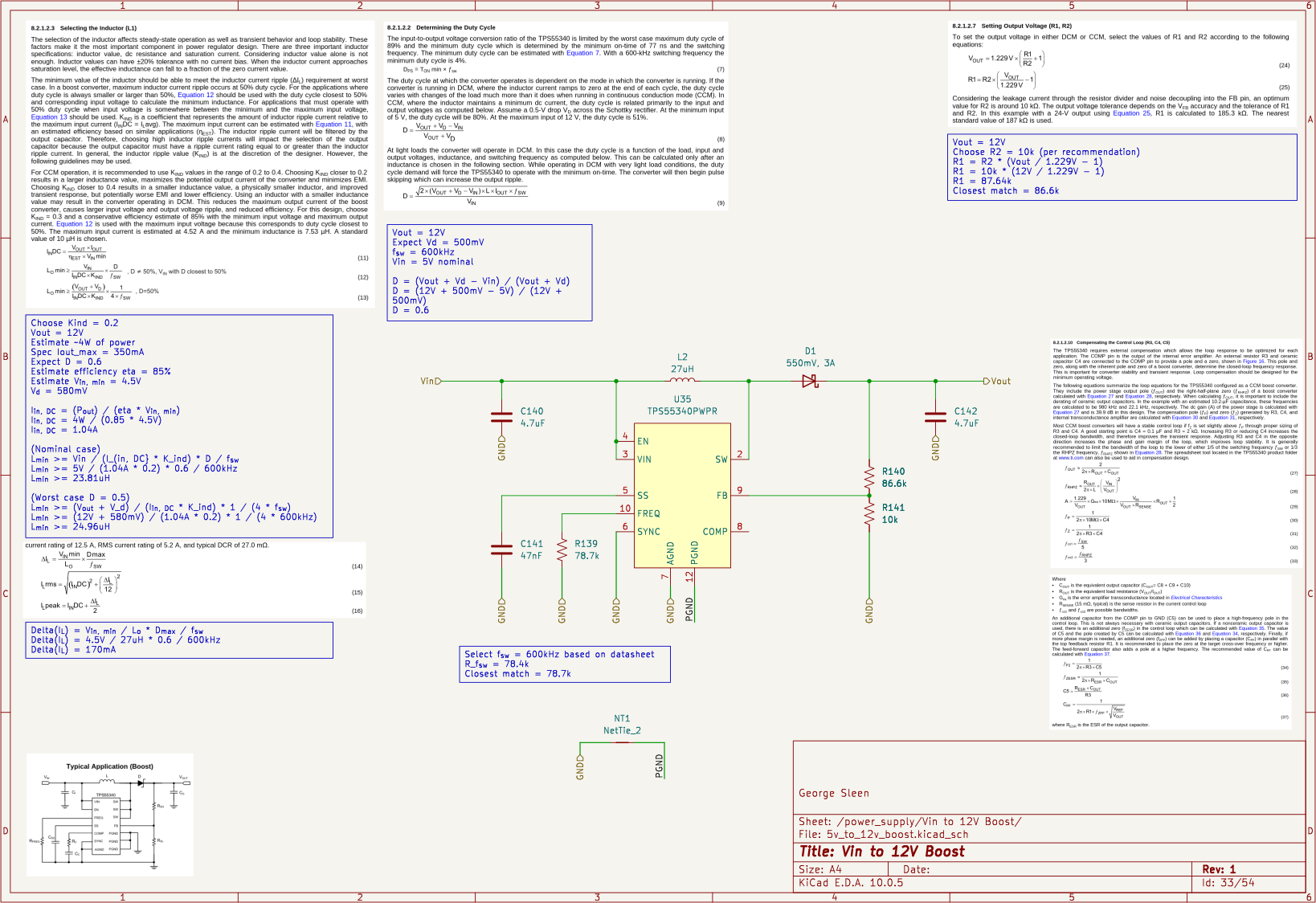Viewport: 1316px width, 903px height.
Task: Select the C141 soft-start capacitor symbol
Action: pos(501,550)
